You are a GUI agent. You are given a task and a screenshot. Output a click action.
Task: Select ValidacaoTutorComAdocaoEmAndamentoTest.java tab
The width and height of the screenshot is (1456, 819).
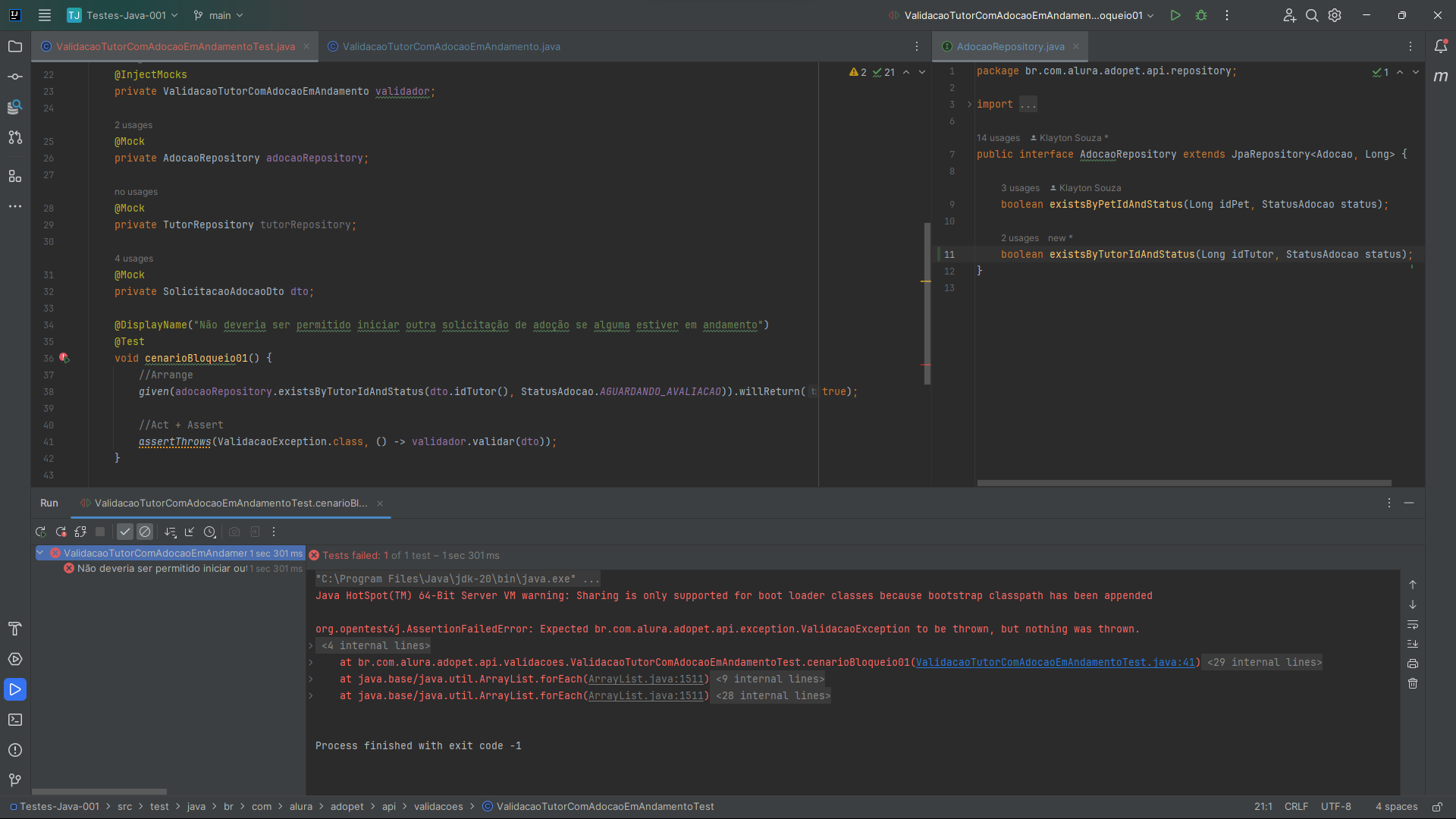coord(175,46)
